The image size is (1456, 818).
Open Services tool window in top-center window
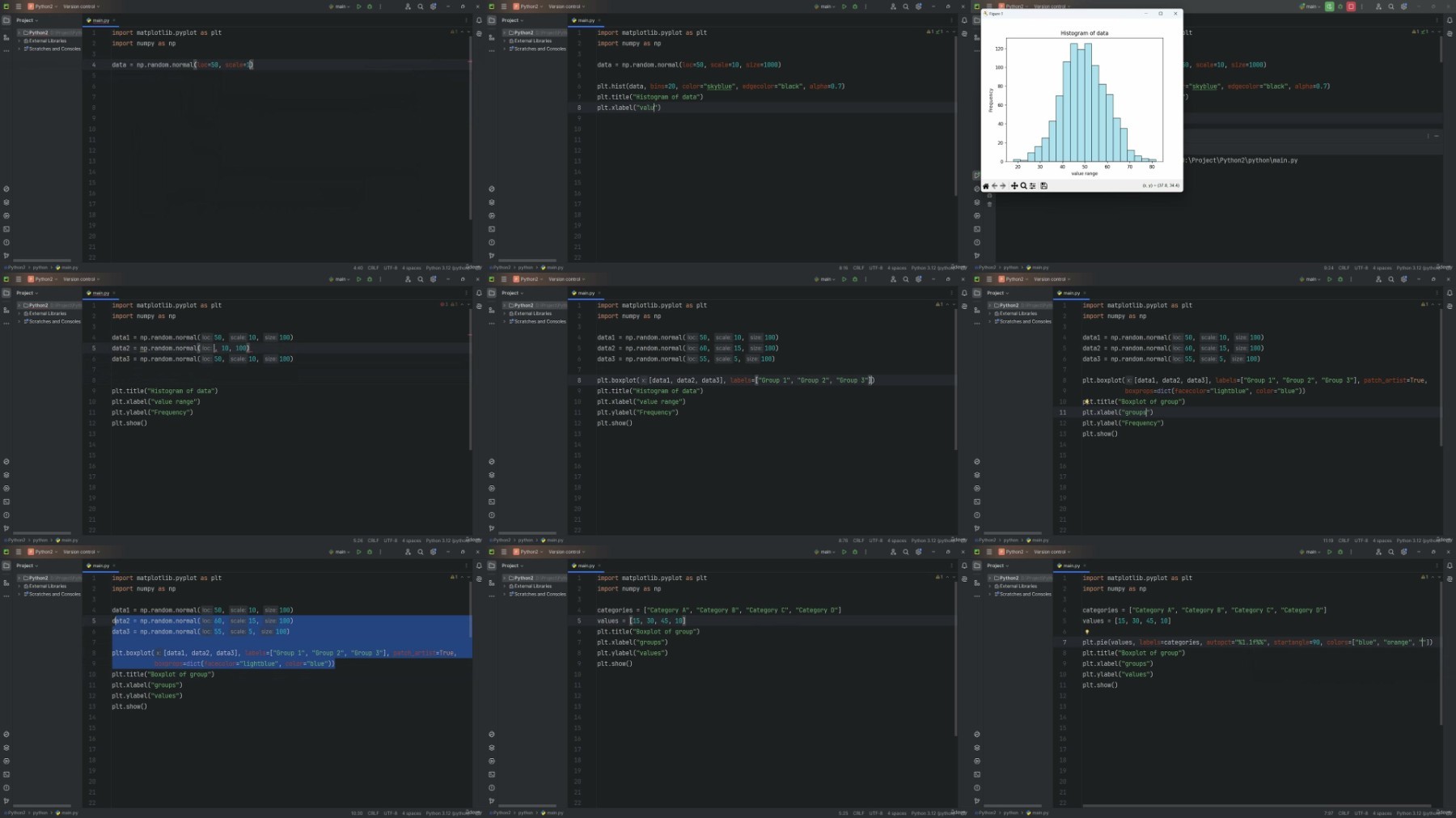(492, 216)
